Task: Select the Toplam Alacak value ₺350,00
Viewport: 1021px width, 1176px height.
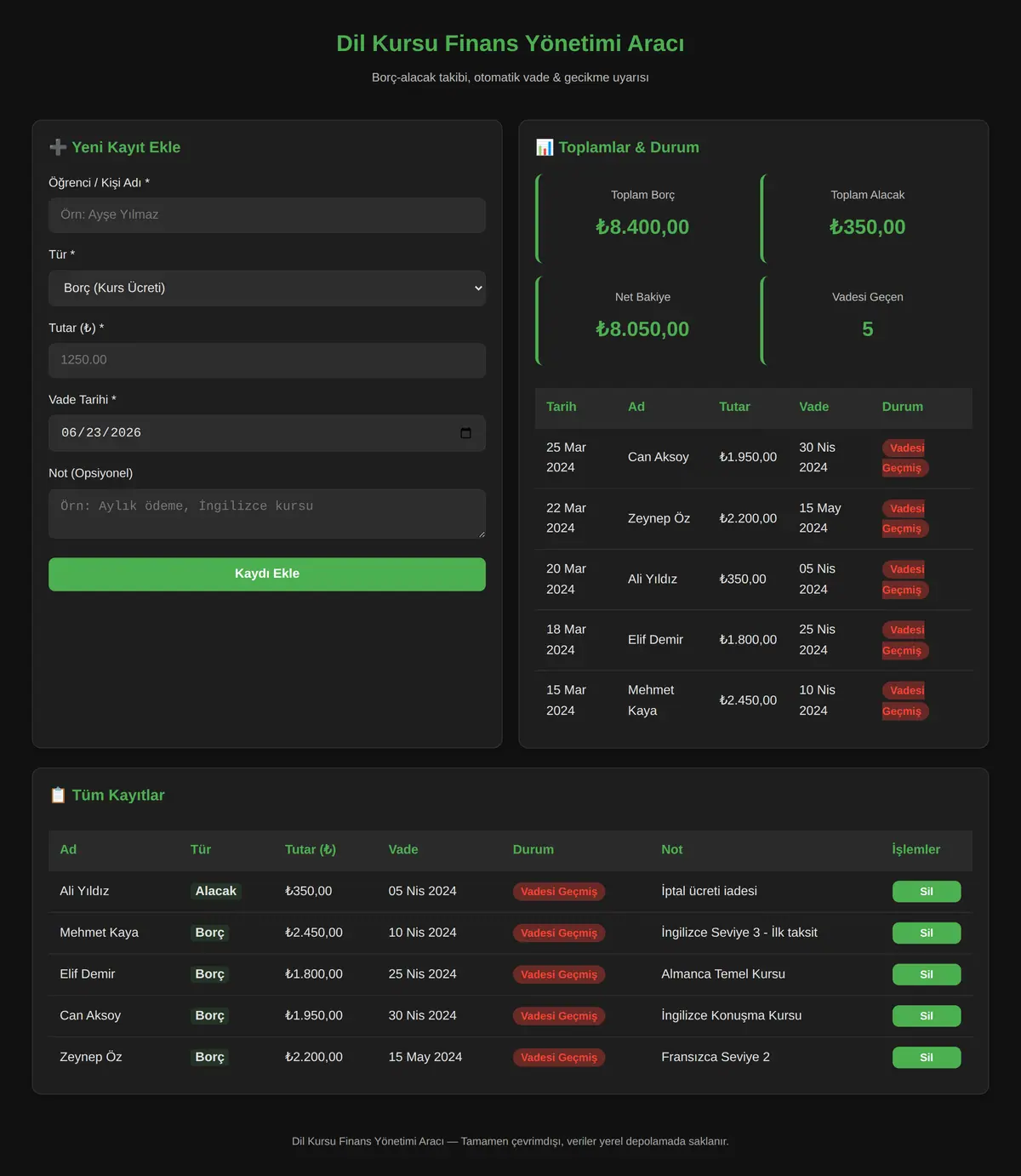Action: click(x=867, y=227)
